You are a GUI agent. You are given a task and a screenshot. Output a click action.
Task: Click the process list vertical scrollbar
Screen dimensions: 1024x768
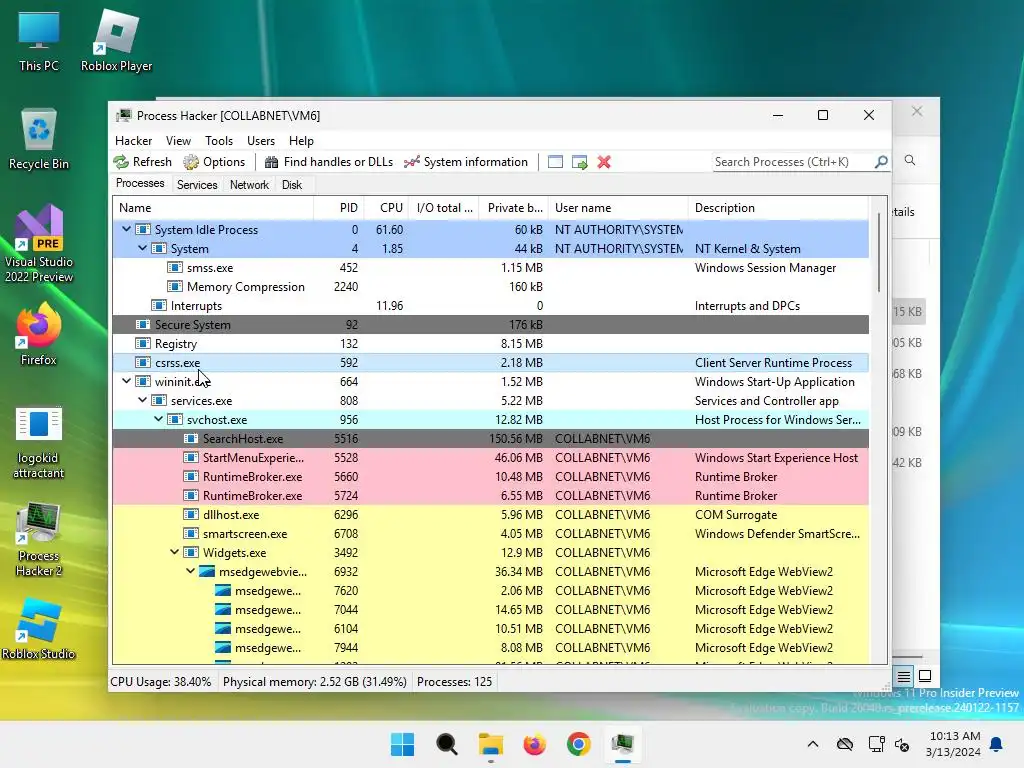click(878, 252)
